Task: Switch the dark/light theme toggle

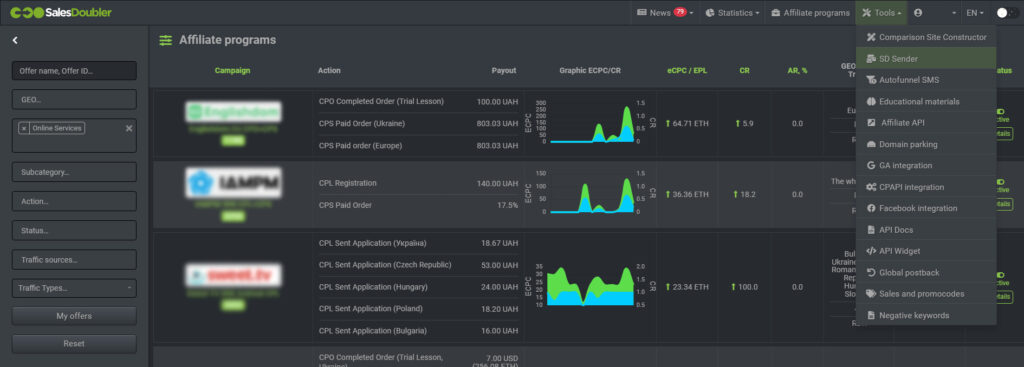Action: click(1007, 12)
